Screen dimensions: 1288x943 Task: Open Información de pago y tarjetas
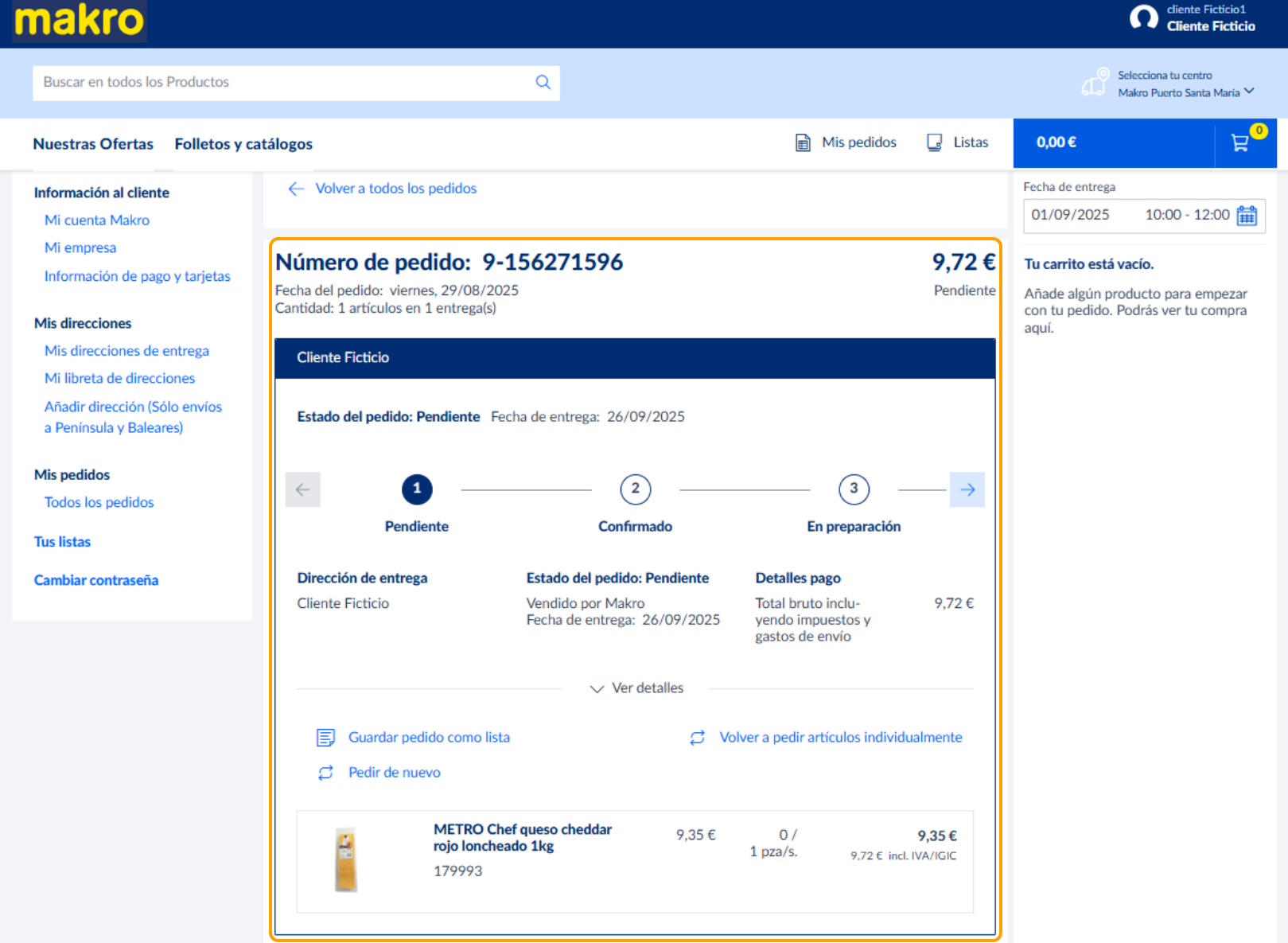click(x=138, y=276)
